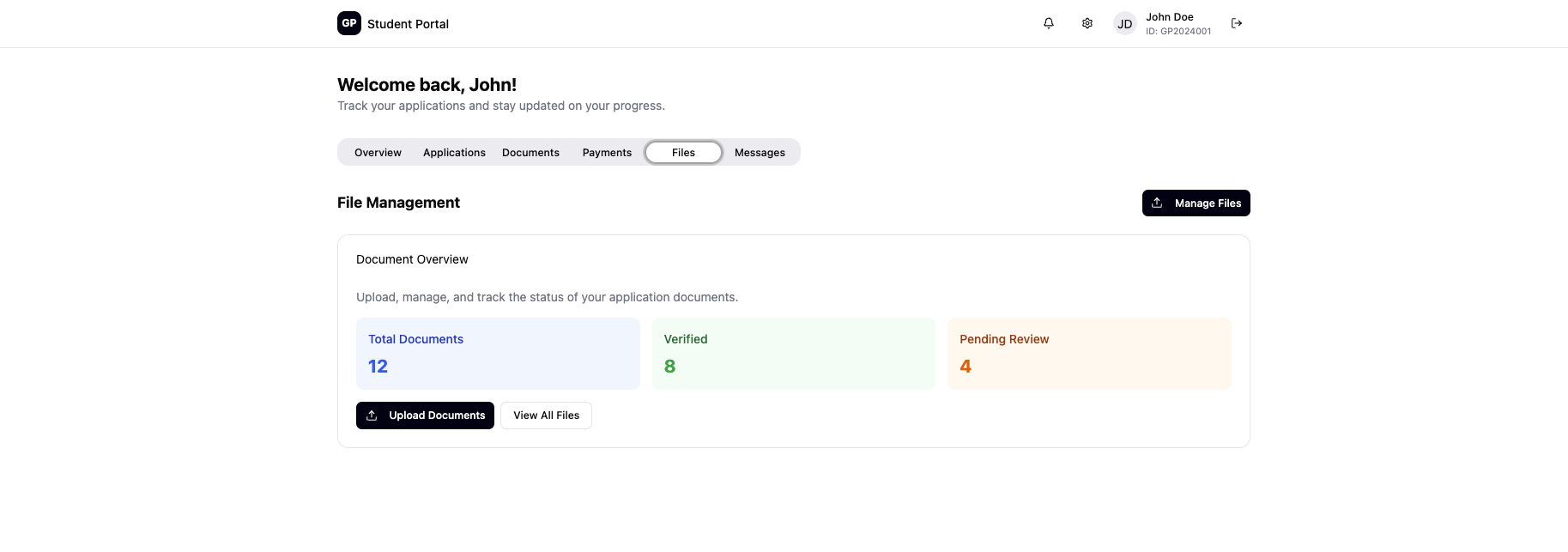Click the Total Documents stat card
The image size is (1568, 552).
click(x=498, y=354)
